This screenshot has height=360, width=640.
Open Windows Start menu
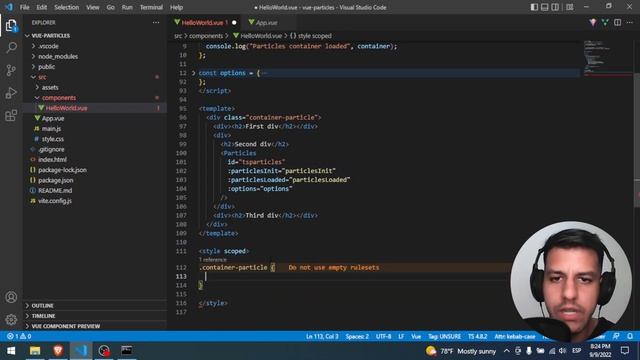11,351
